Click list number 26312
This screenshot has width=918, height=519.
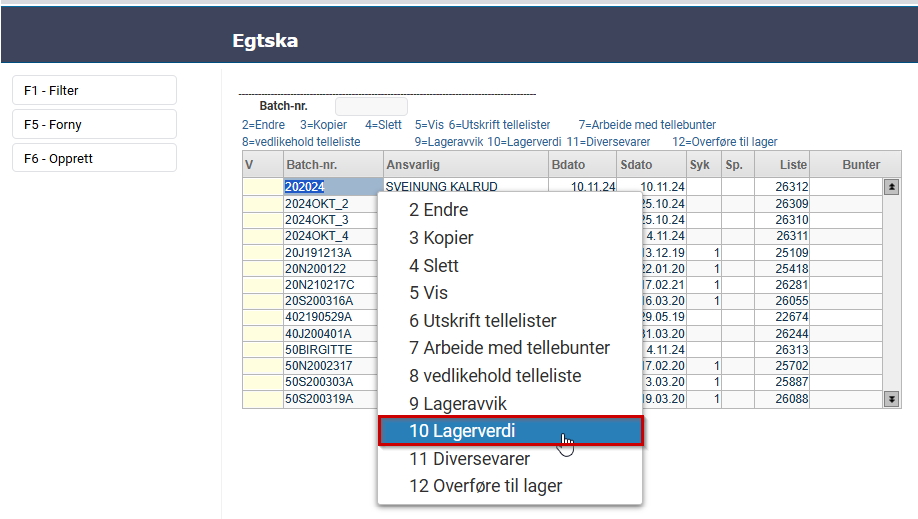click(x=792, y=187)
